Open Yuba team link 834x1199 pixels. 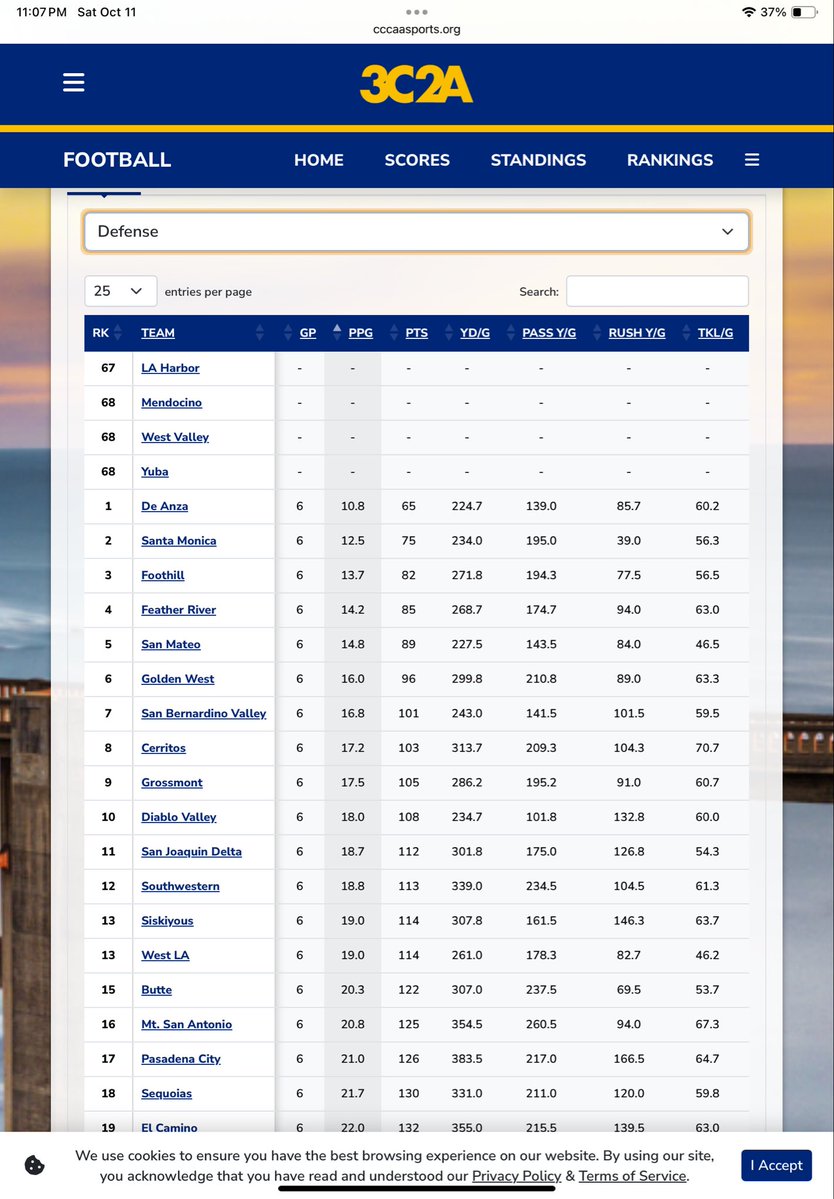(x=154, y=472)
